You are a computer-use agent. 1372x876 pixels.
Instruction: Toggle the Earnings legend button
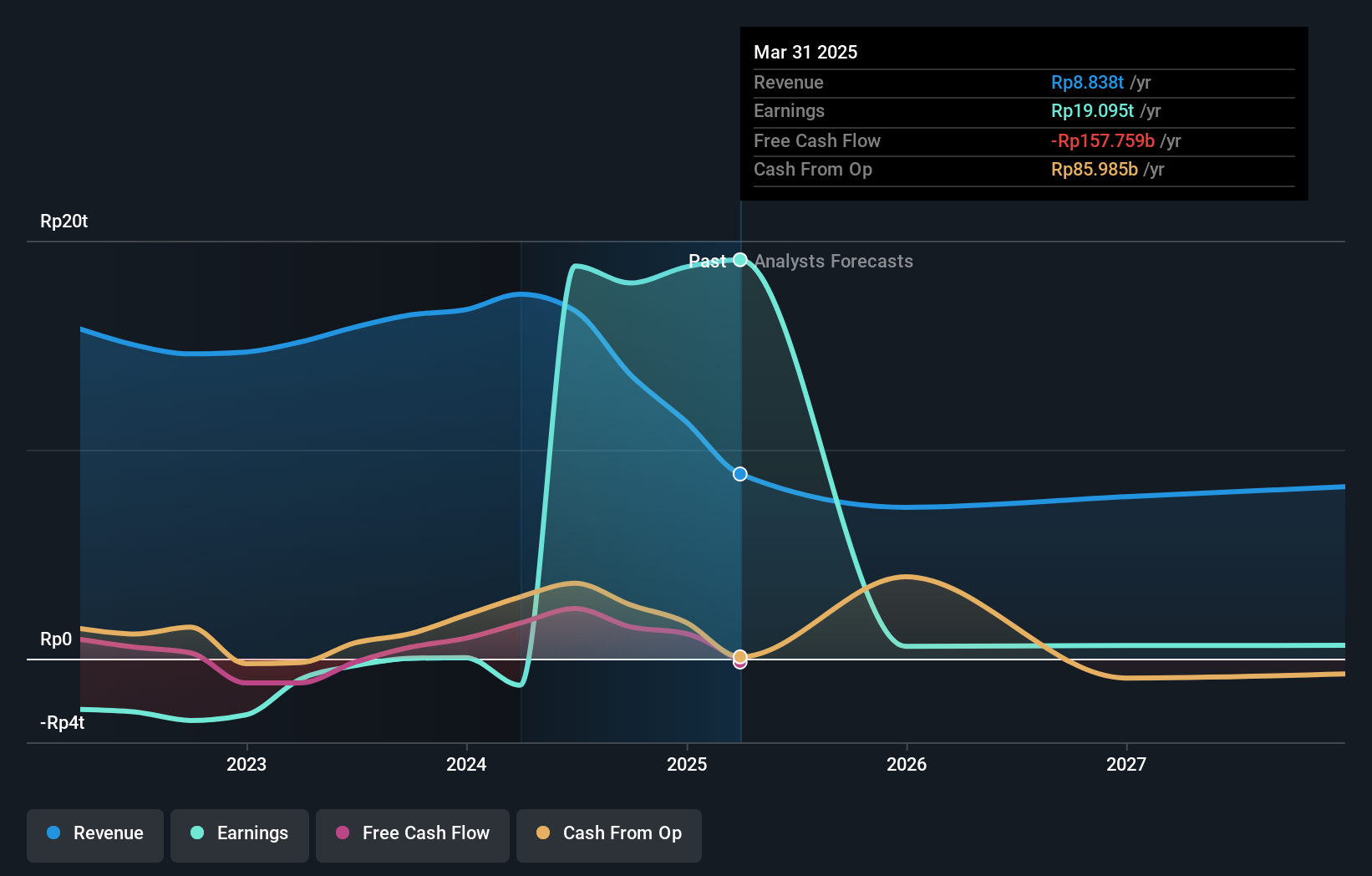click(240, 835)
